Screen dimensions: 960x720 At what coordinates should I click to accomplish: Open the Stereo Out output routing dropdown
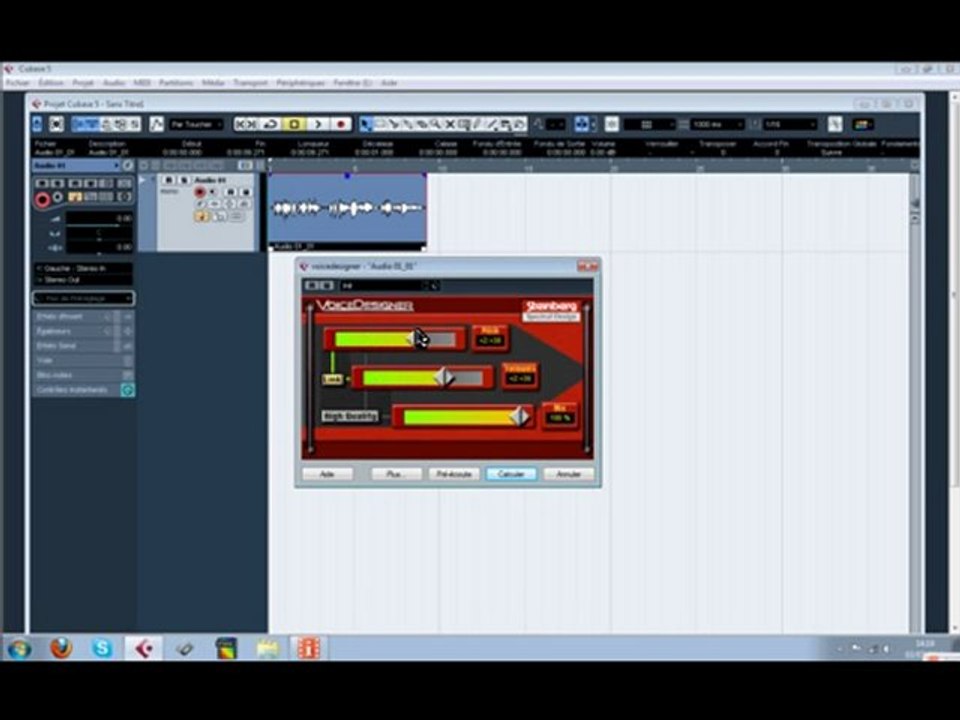83,280
